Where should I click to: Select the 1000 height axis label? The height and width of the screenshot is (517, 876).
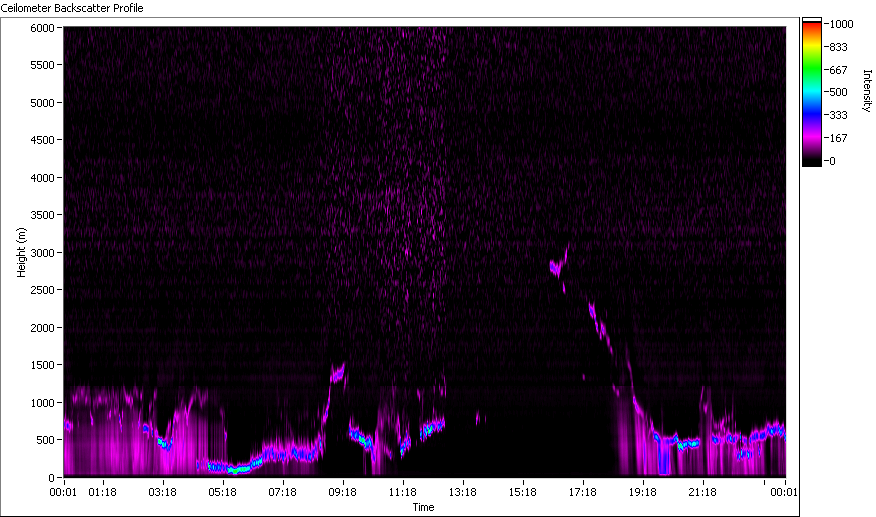(x=42, y=402)
